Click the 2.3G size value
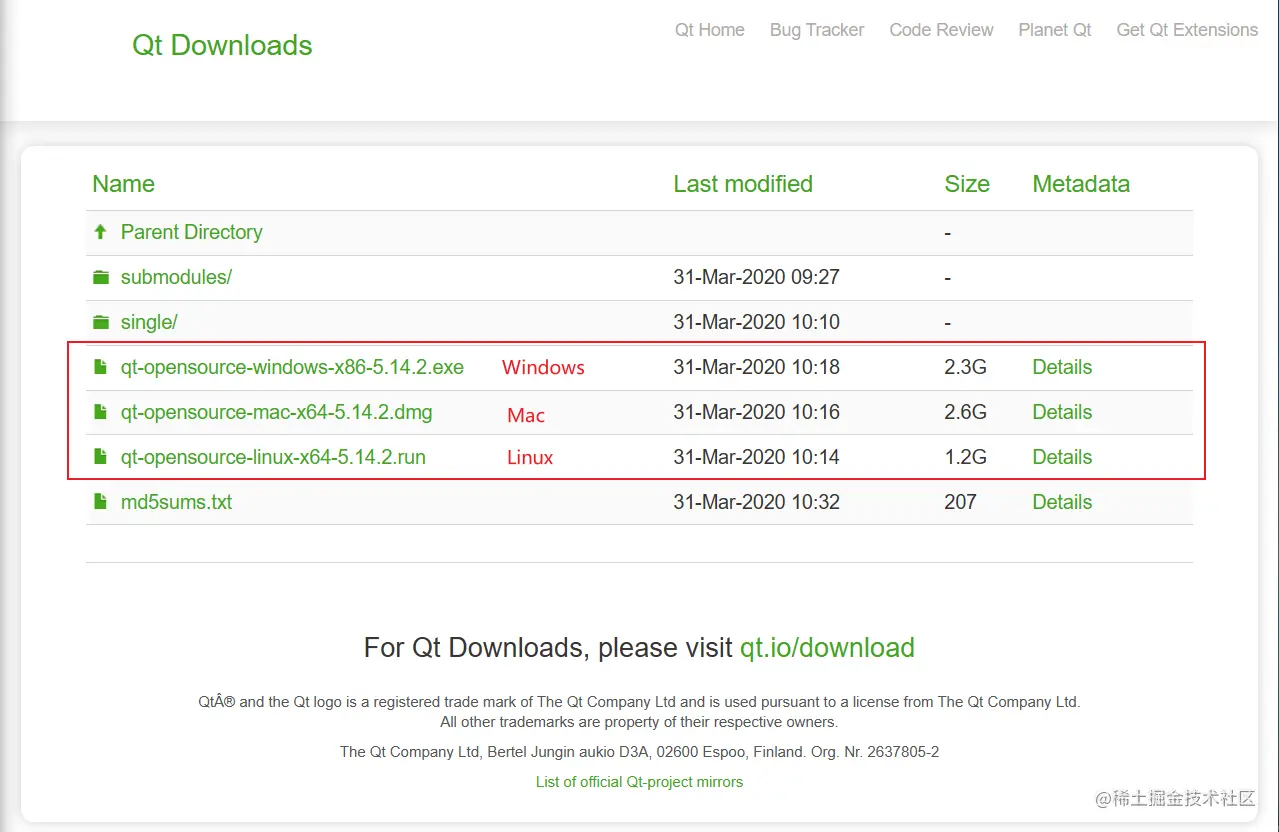The height and width of the screenshot is (832, 1279). [x=965, y=367]
